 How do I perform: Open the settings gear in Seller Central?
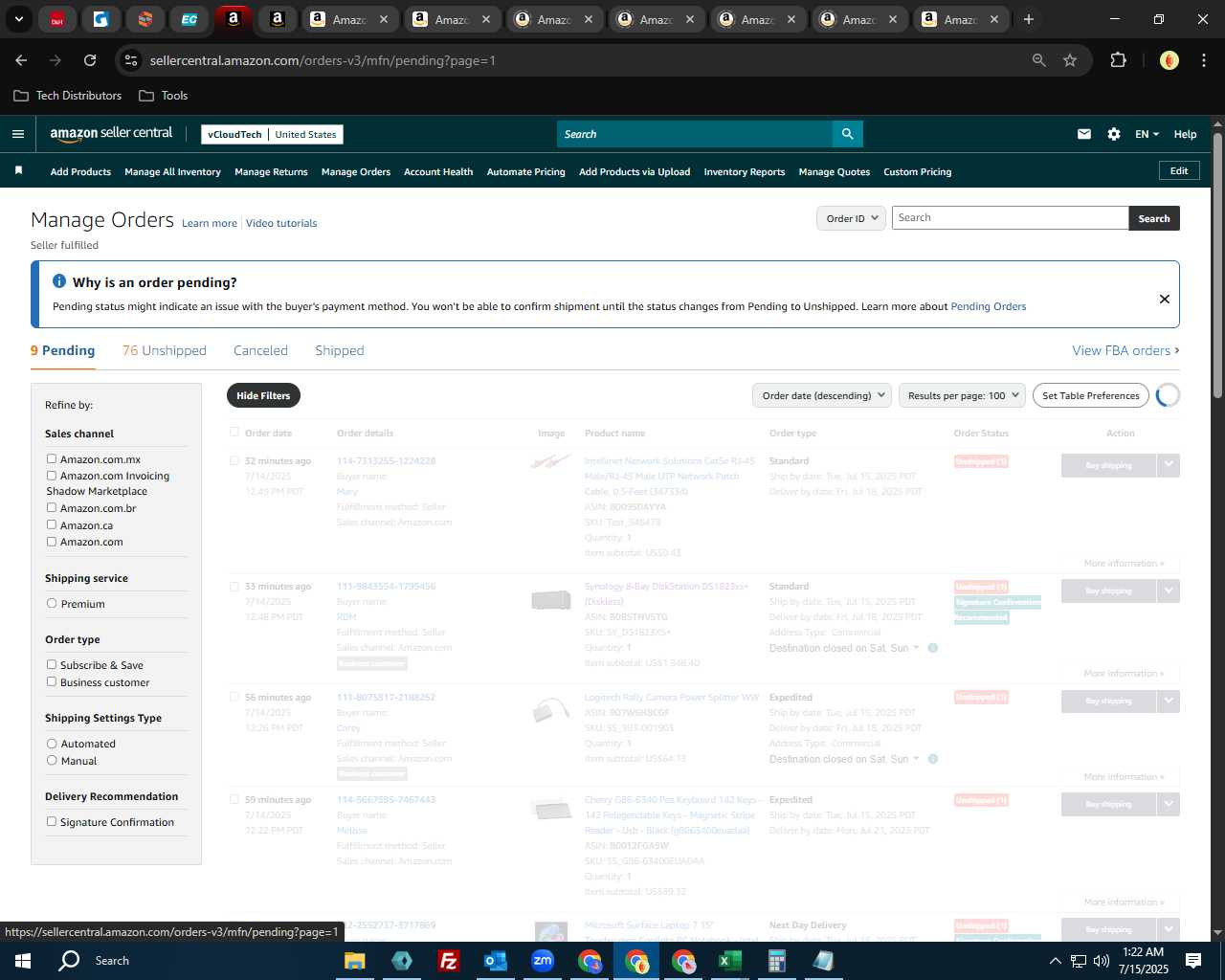click(x=1114, y=134)
